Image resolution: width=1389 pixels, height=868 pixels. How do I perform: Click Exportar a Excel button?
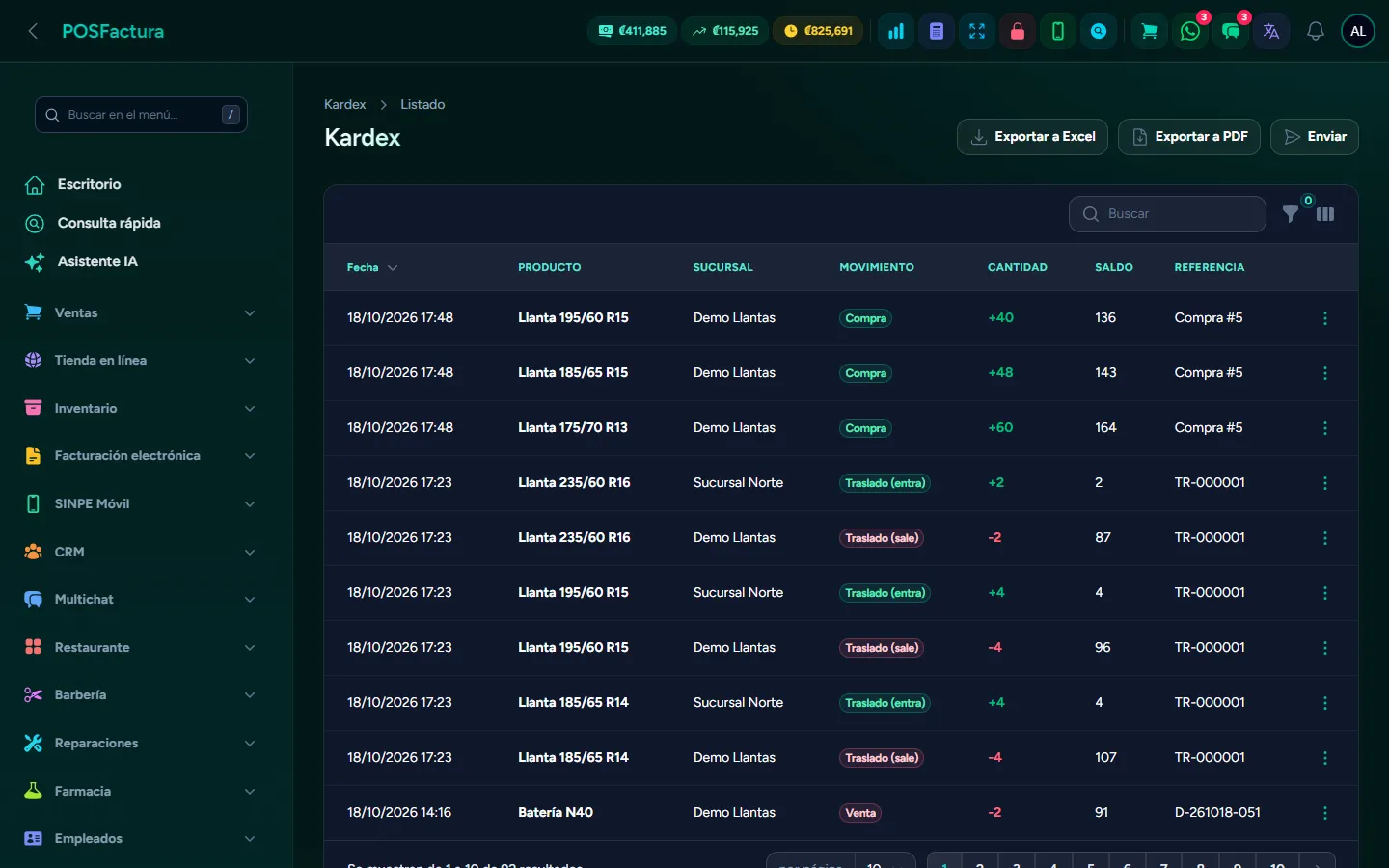1032,137
